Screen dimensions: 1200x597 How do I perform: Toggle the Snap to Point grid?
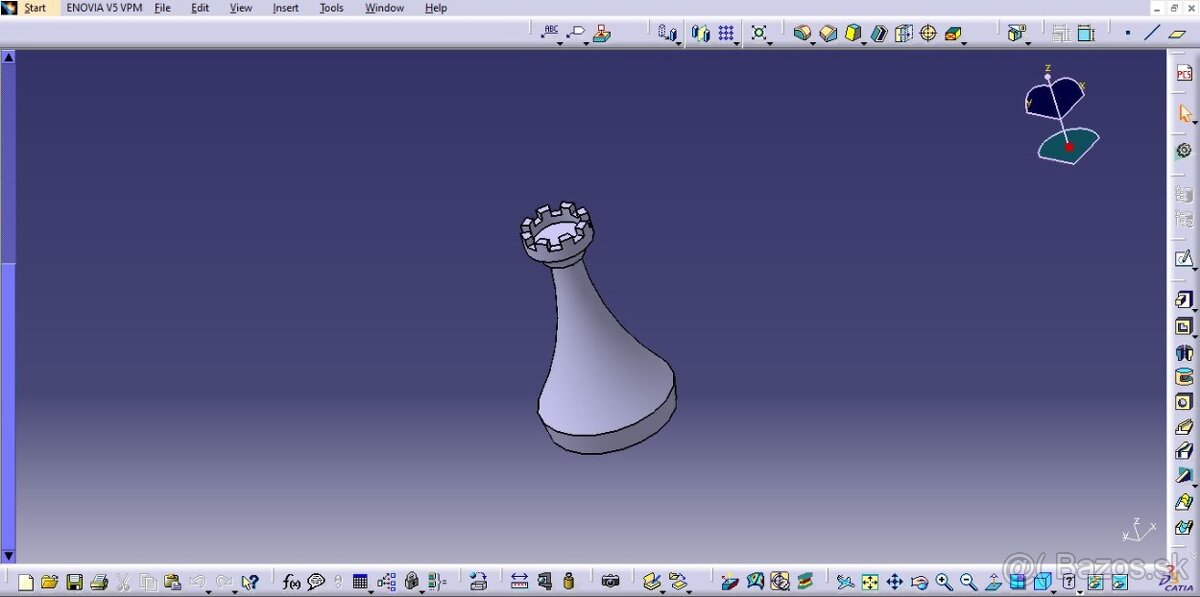[x=727, y=33]
